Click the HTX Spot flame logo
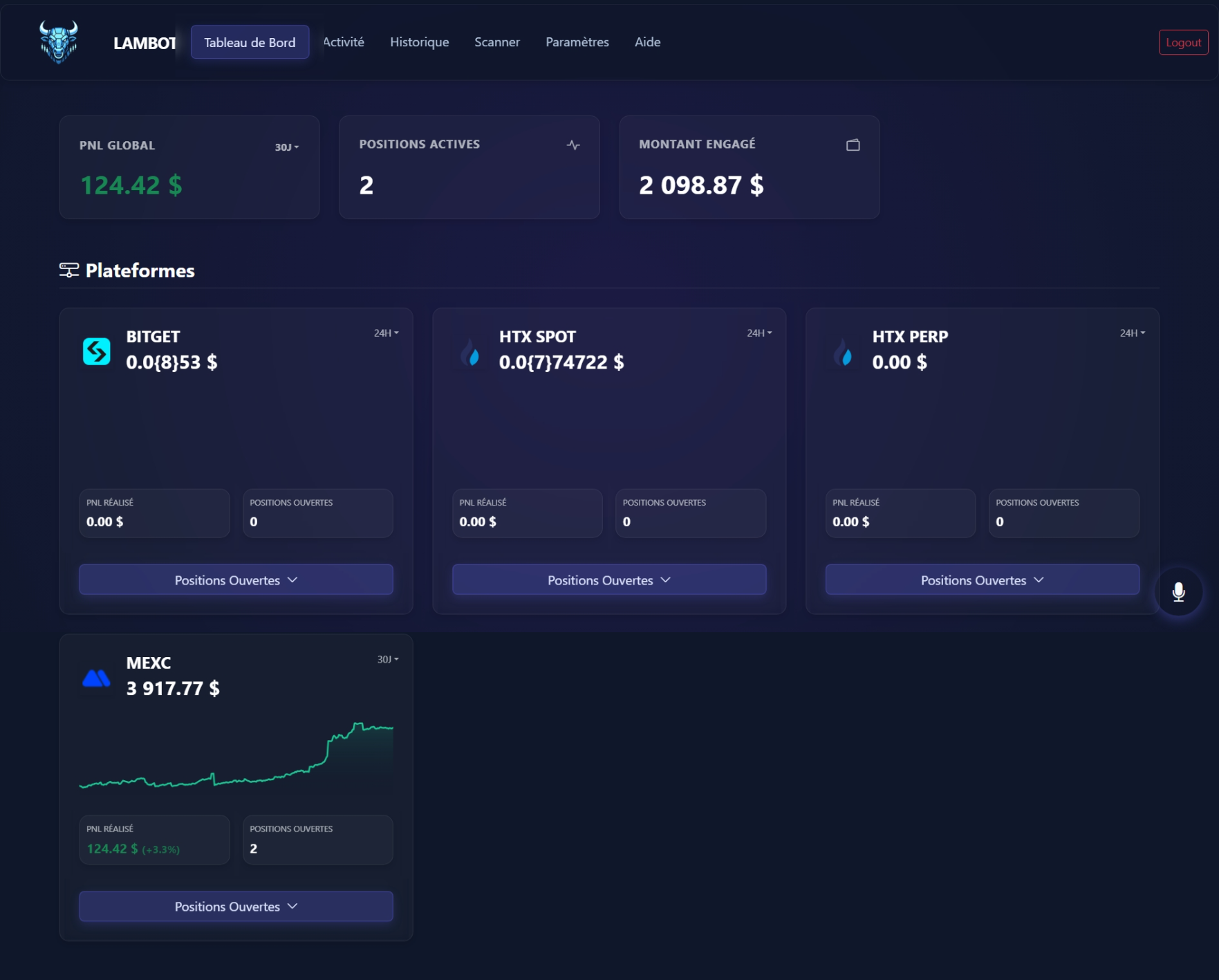1219x980 pixels. (x=470, y=351)
